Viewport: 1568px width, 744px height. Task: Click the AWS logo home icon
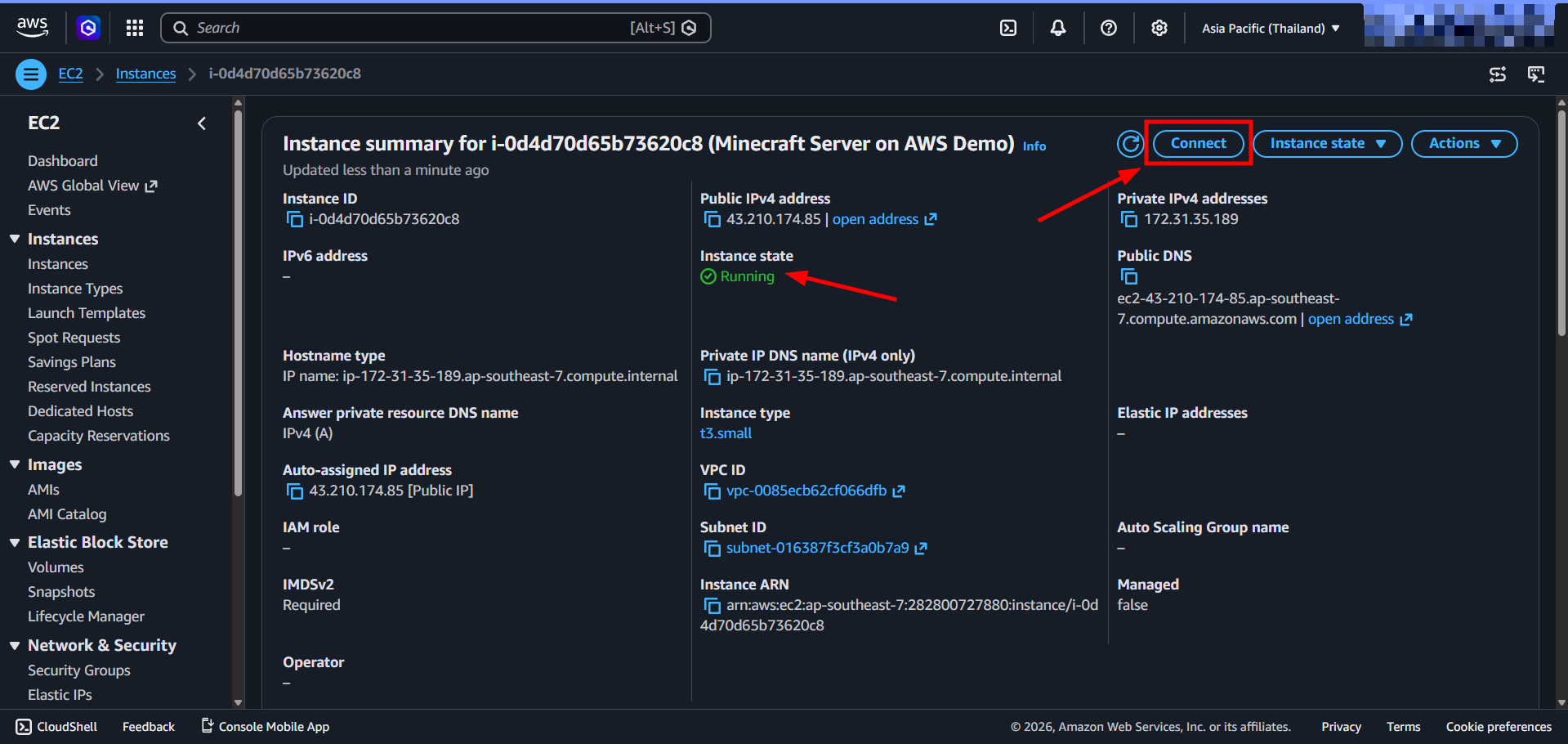[x=32, y=28]
